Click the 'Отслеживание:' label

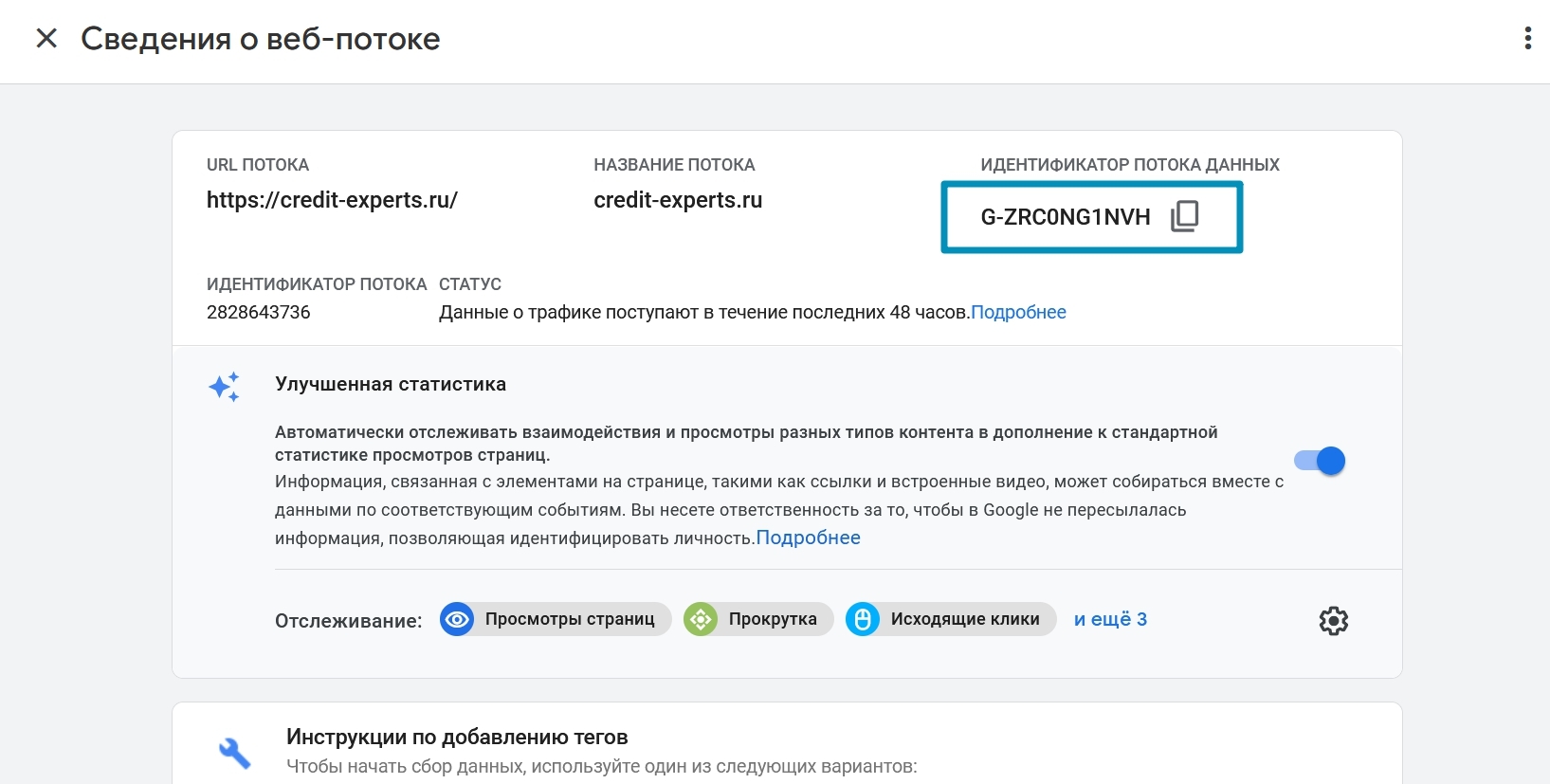point(349,621)
